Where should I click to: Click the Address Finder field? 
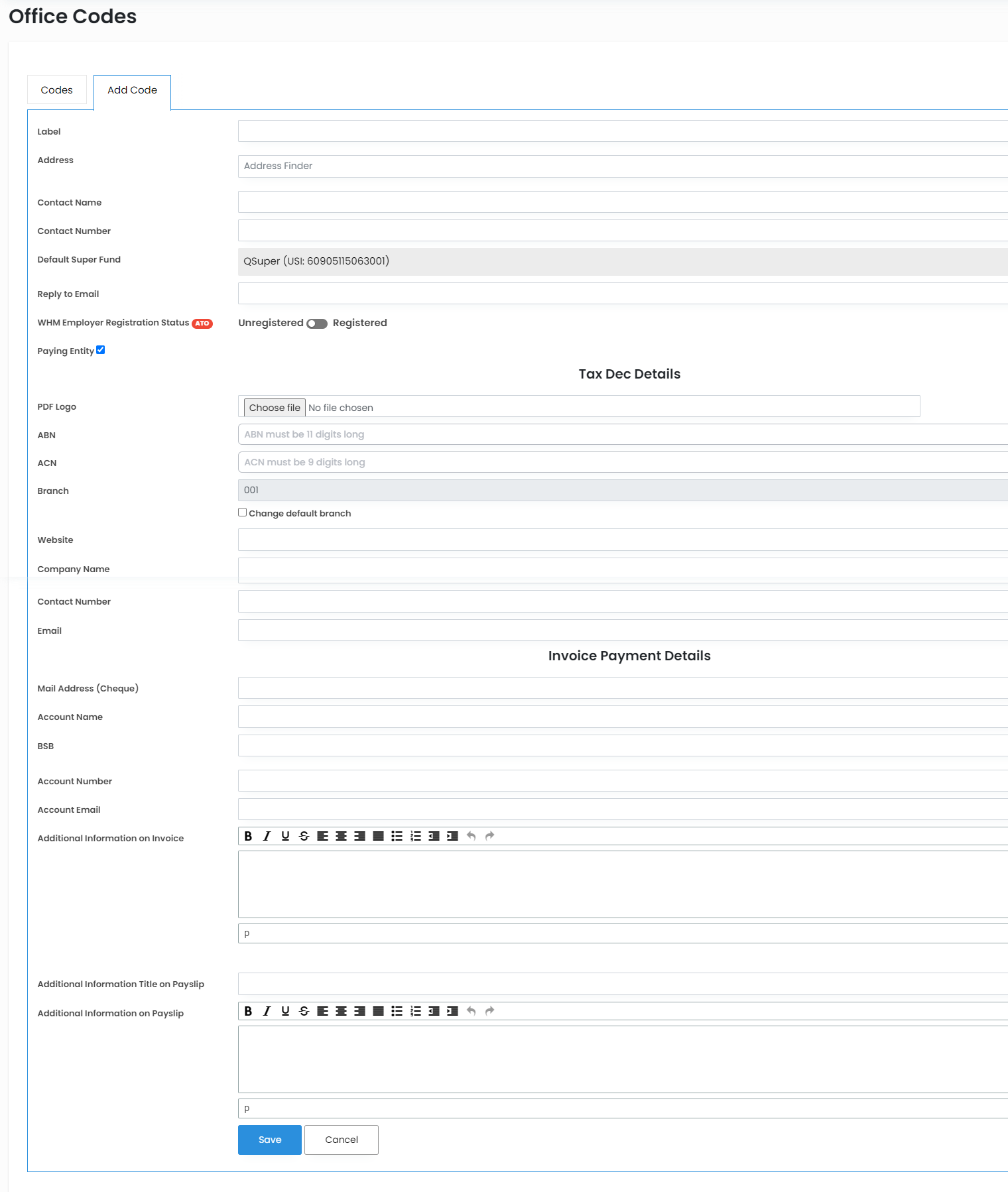[x=622, y=166]
